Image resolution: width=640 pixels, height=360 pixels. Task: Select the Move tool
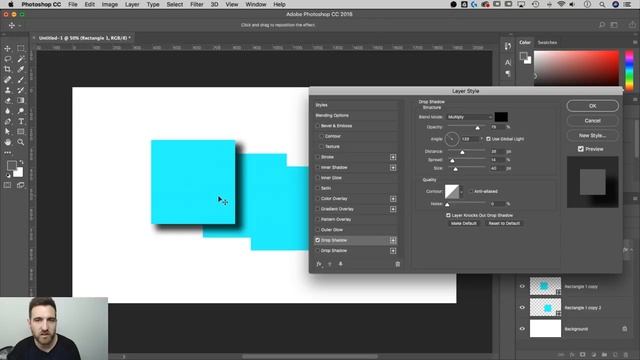(x=7, y=48)
